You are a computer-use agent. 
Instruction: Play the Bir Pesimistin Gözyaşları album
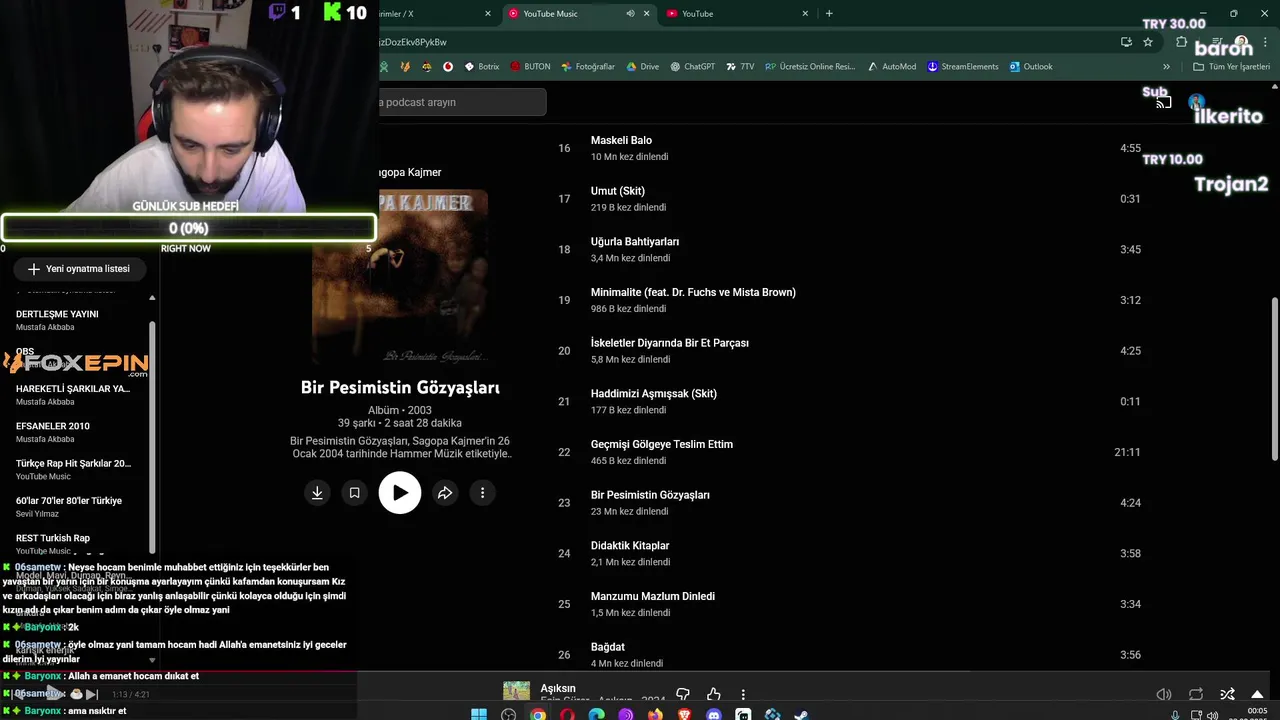point(400,493)
